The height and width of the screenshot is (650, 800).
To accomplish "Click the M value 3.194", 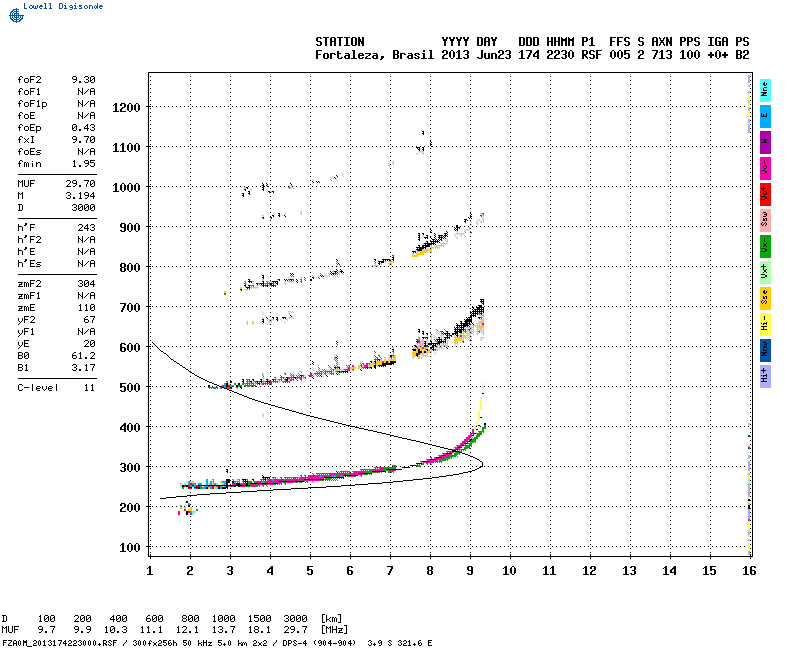I will click(80, 196).
